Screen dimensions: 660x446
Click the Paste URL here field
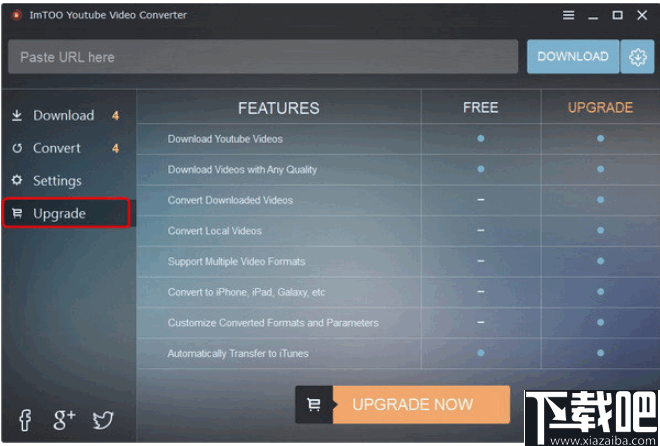coord(263,57)
